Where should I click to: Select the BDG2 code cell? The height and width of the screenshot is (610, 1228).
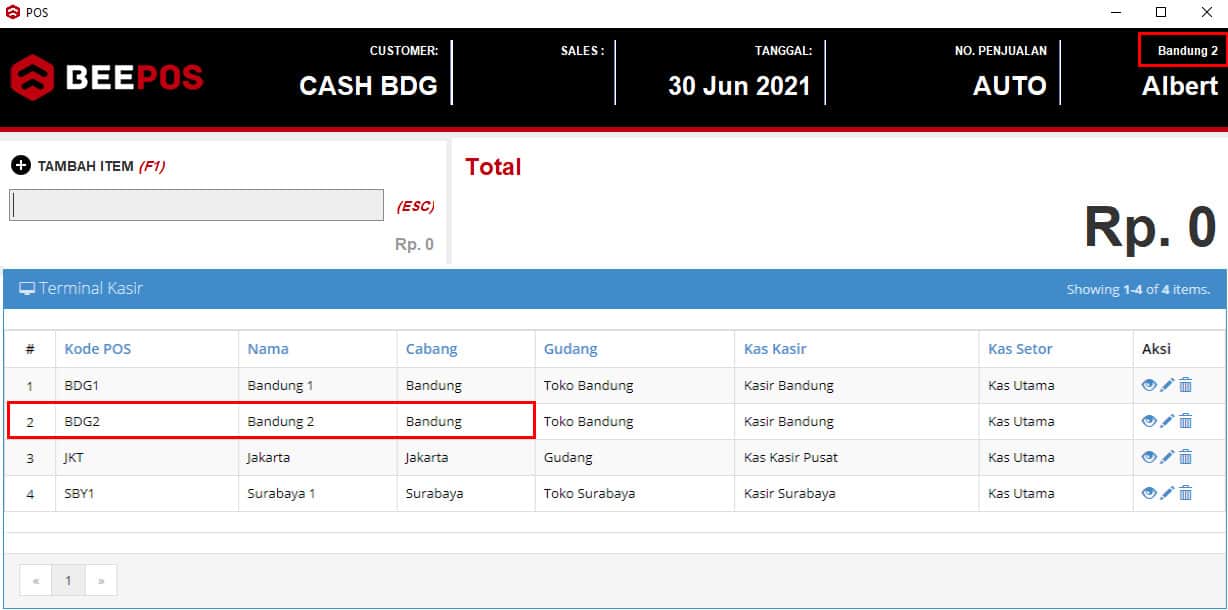click(146, 421)
